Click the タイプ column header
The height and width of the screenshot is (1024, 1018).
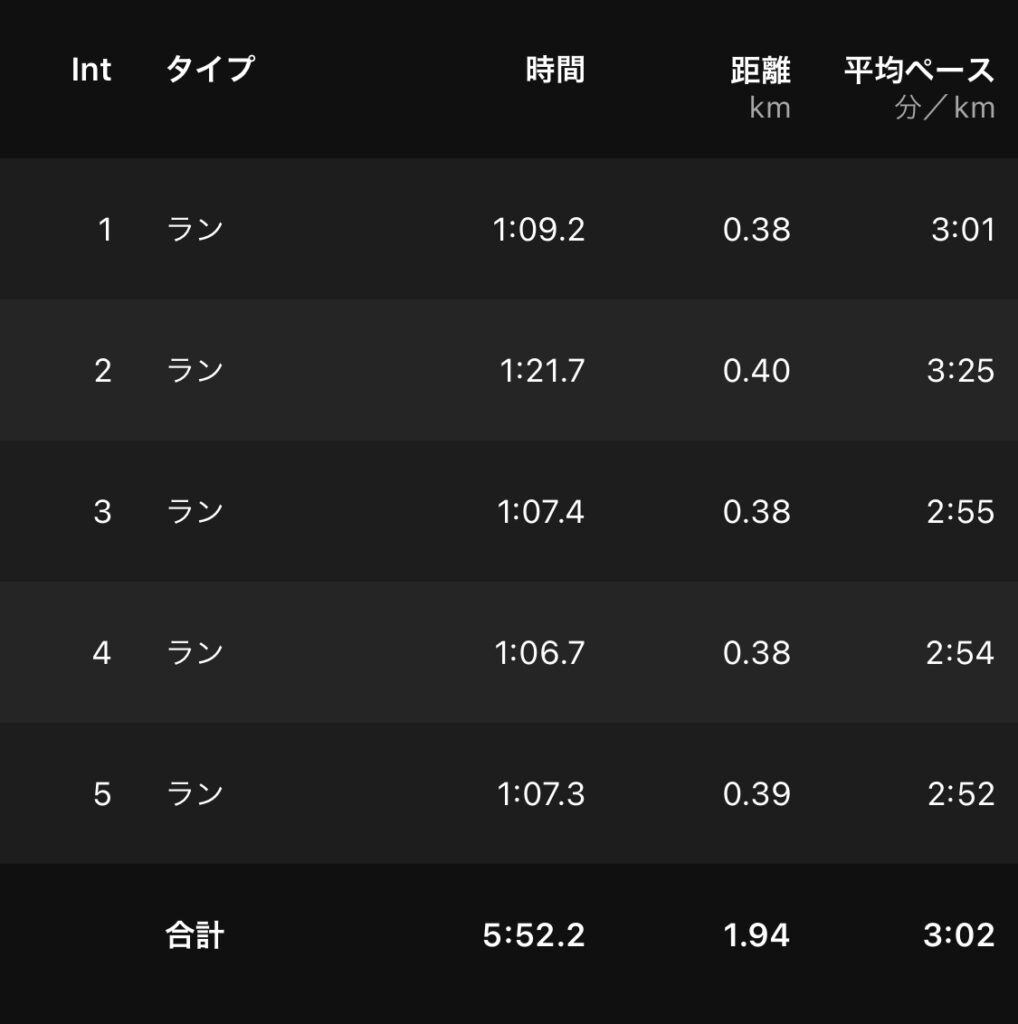[x=210, y=70]
